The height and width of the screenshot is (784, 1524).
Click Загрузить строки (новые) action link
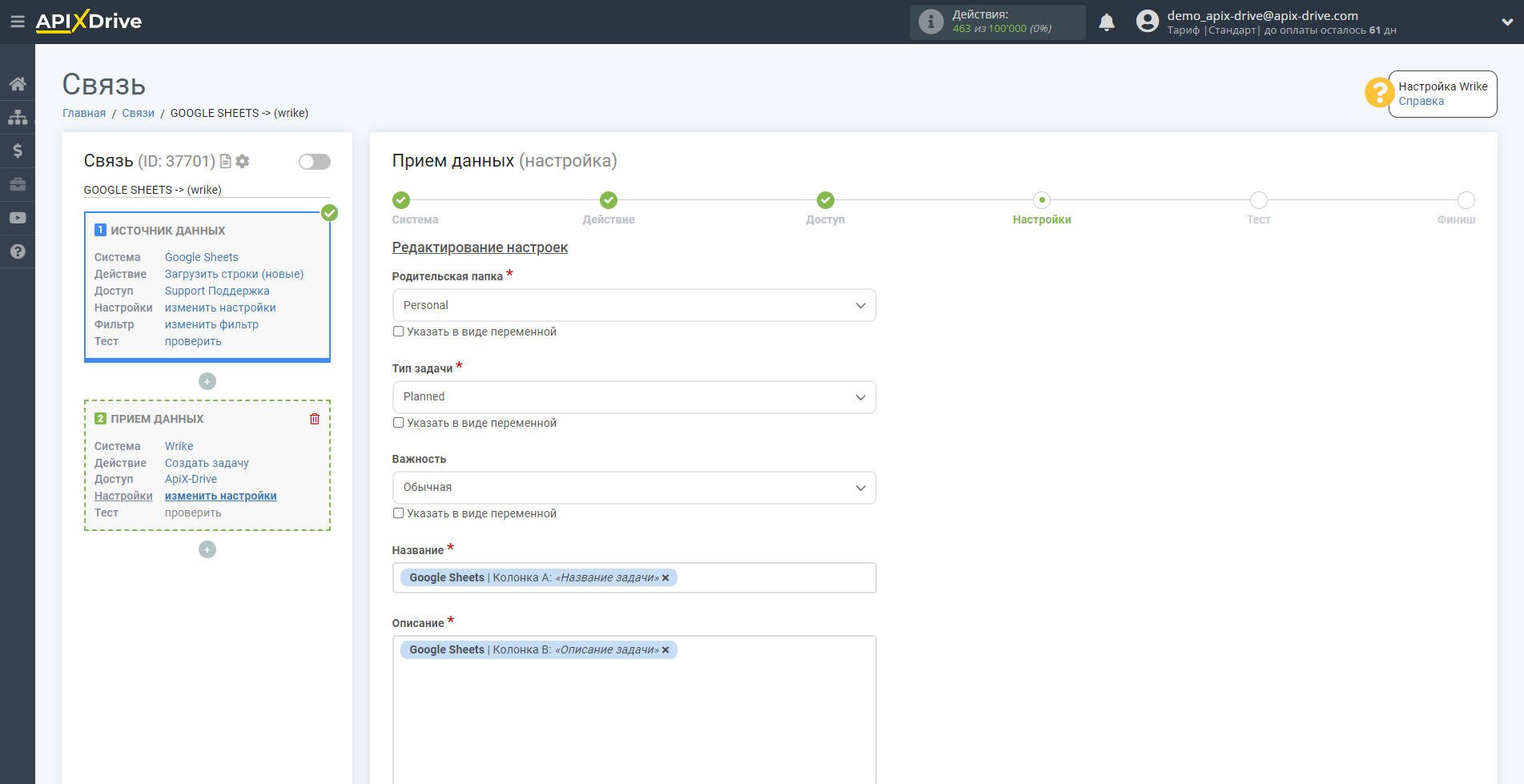[235, 274]
